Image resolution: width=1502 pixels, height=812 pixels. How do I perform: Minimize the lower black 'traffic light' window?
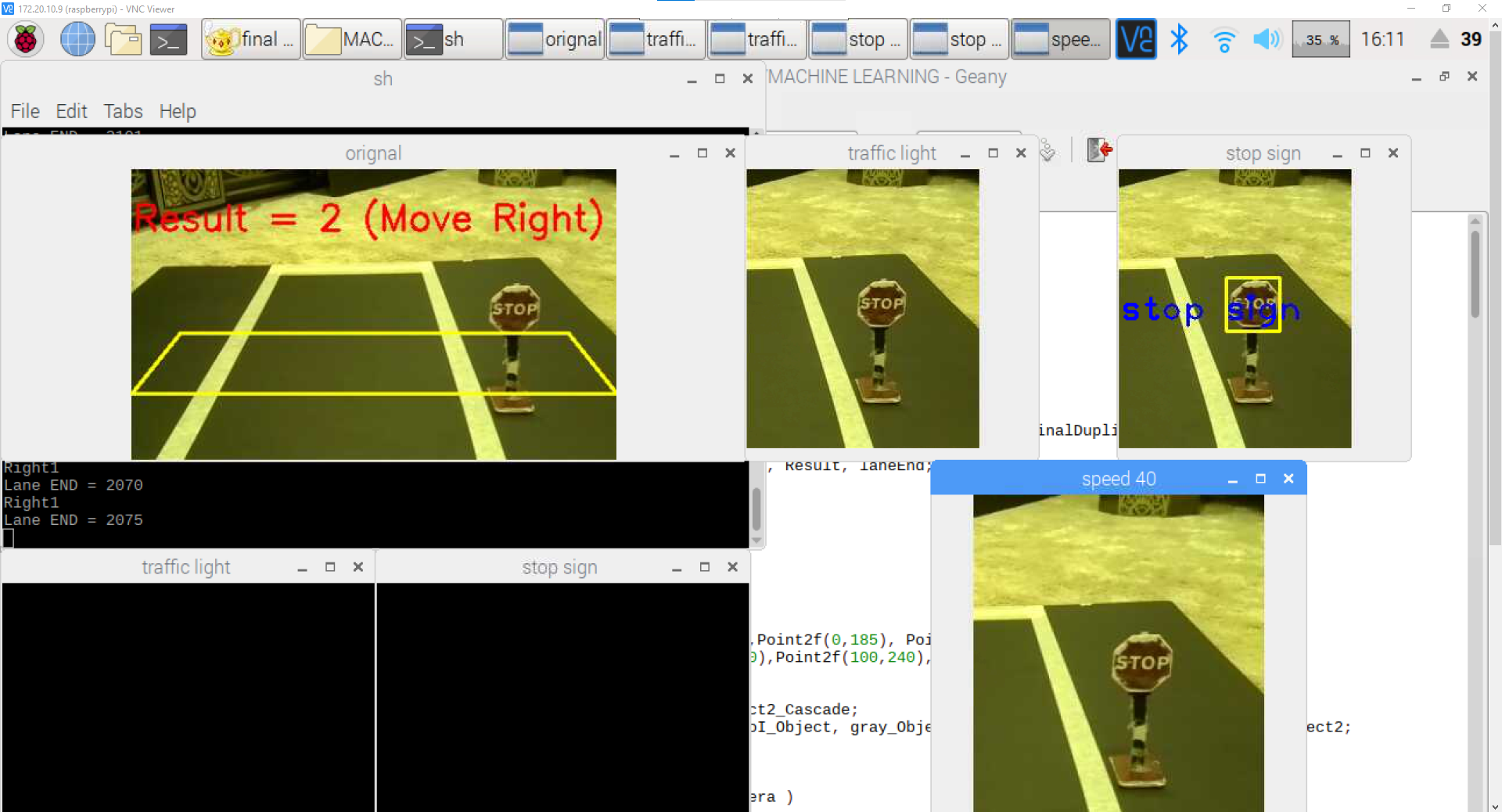point(302,567)
